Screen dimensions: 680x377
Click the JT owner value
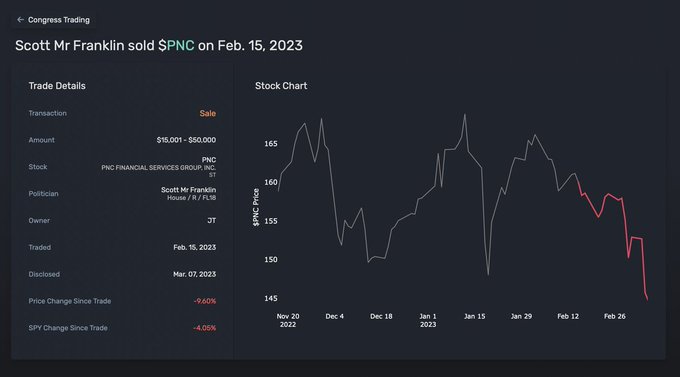211,220
